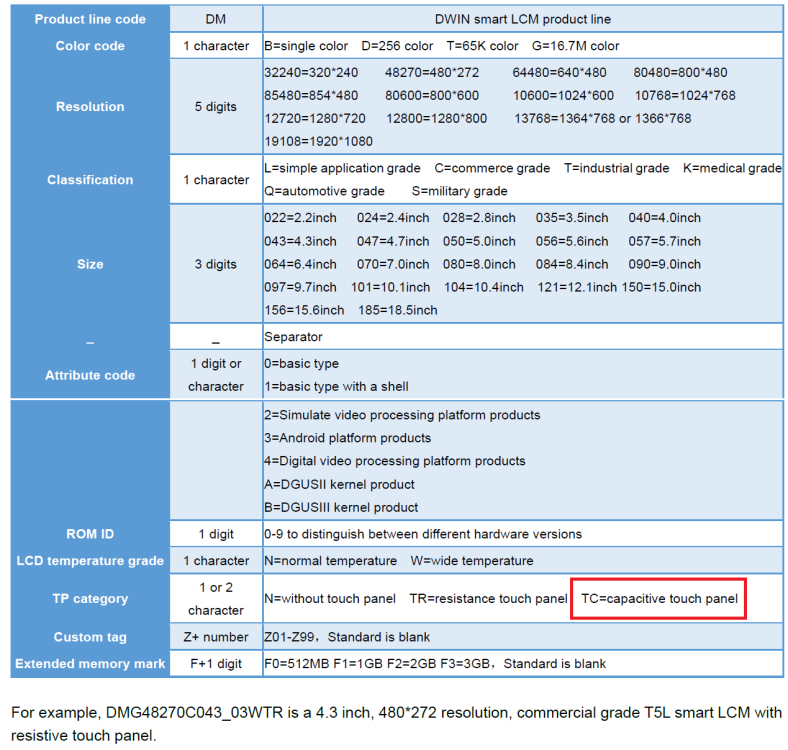788x750 pixels.
Task: Select 'TC=capacitive touch panel' entry
Action: pyautogui.click(x=659, y=599)
